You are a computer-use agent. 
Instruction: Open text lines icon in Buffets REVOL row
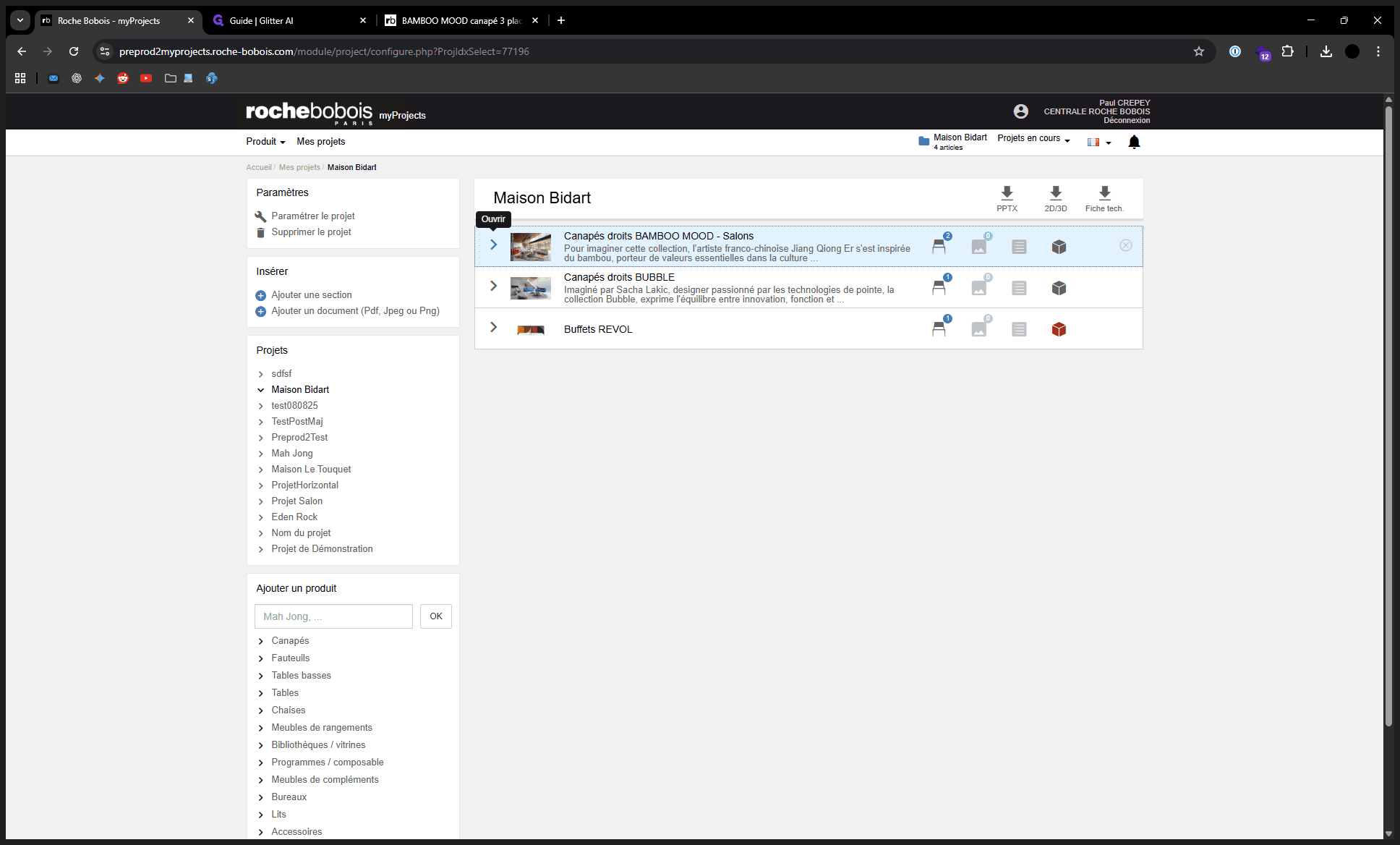(1019, 329)
